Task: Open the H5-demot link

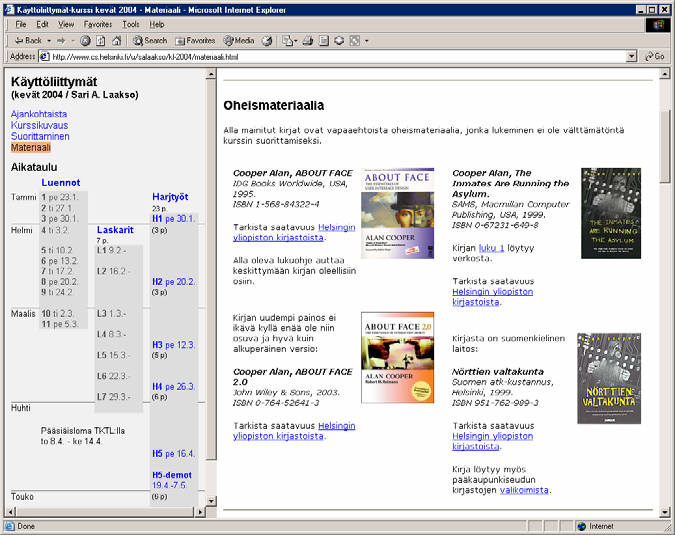Action: 172,475
